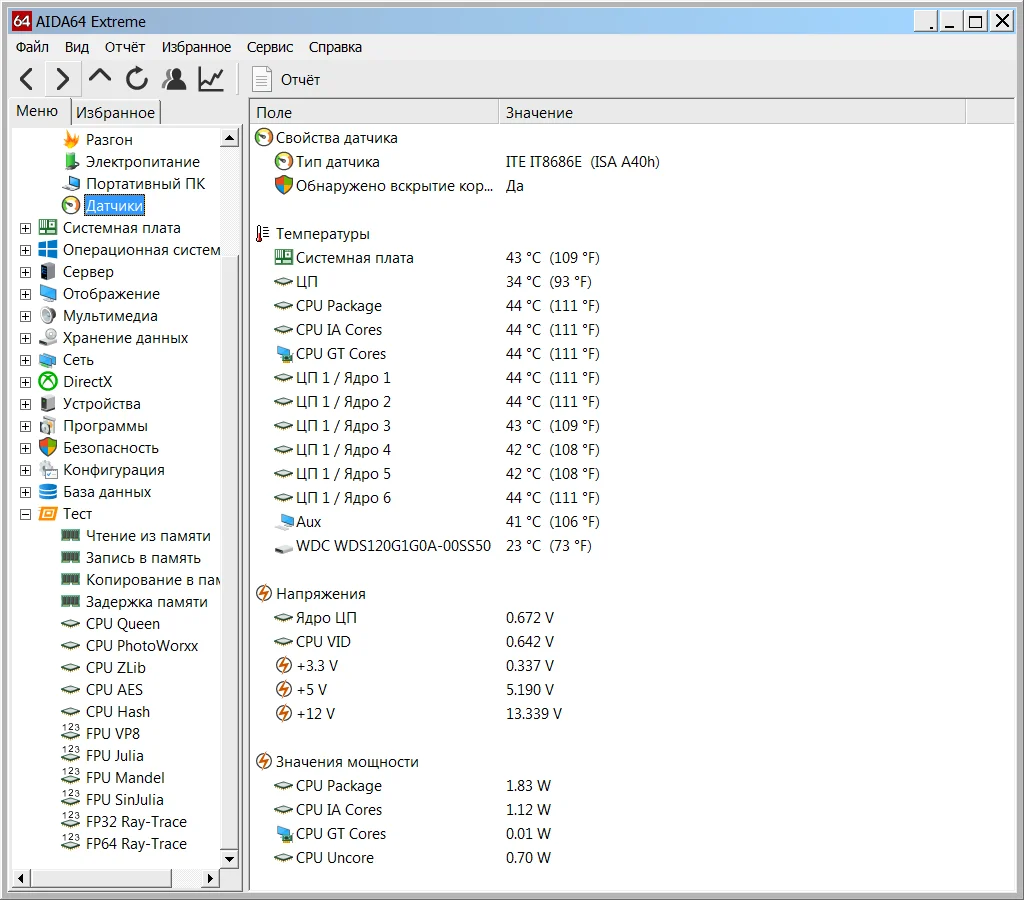This screenshot has height=900, width=1024.
Task: Select the CPU Queen benchmark
Action: click(x=123, y=624)
